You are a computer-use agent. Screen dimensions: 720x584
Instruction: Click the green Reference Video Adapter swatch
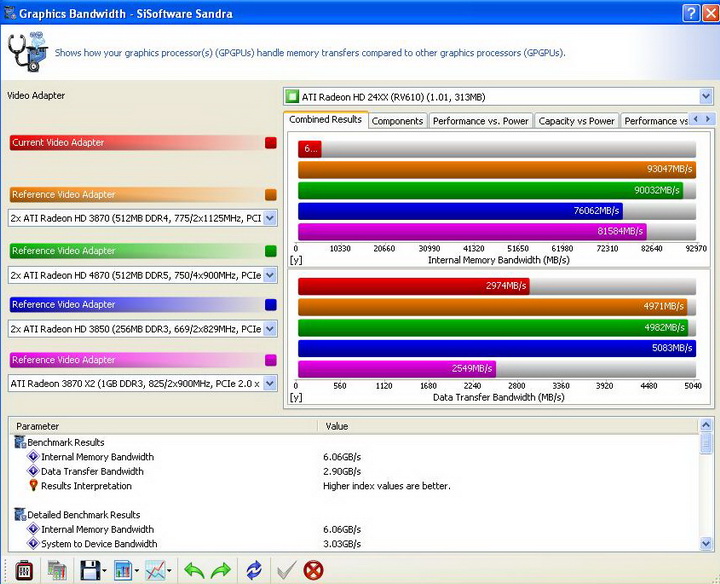[x=270, y=251]
